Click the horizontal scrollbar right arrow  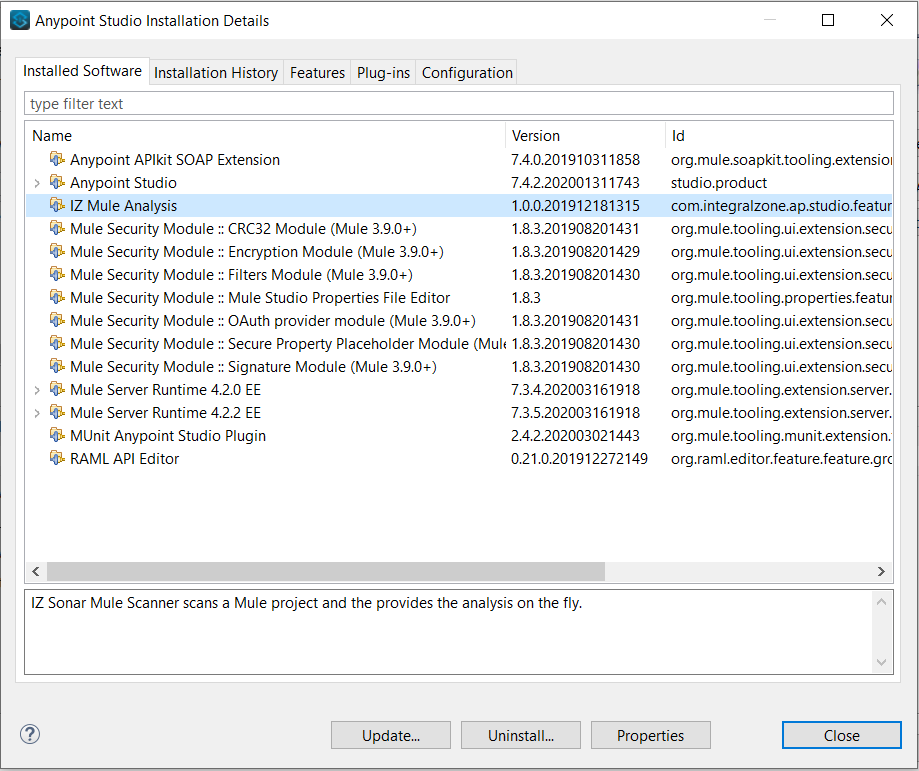(x=881, y=571)
